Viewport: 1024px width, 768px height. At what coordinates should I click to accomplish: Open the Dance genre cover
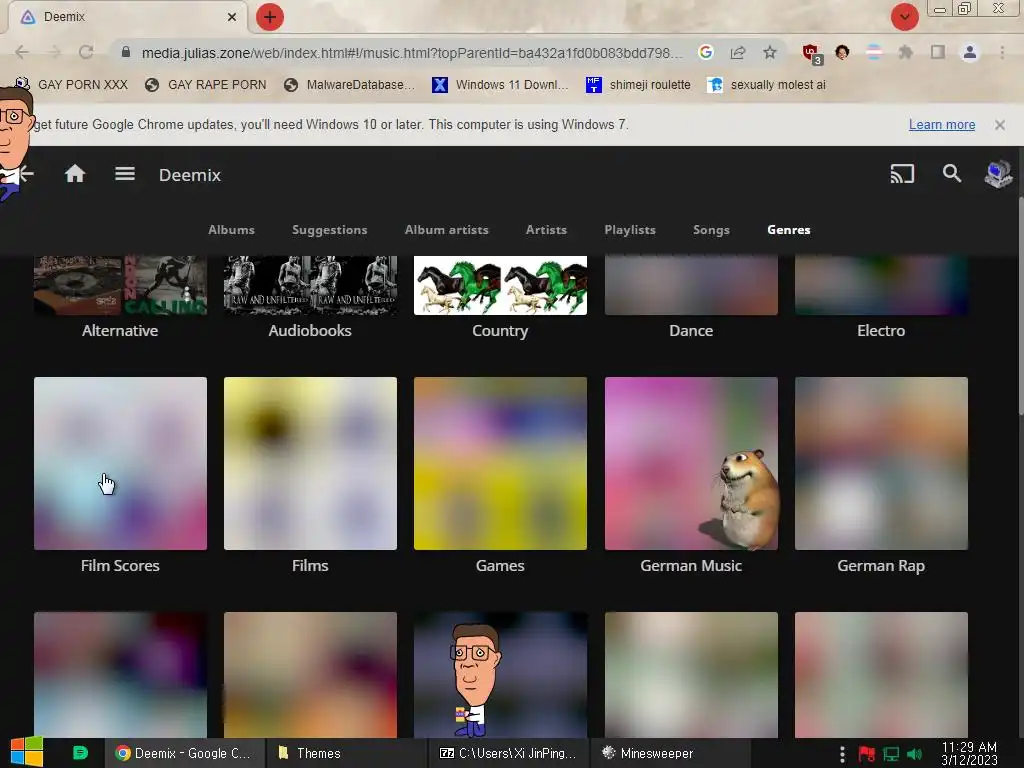tap(691, 285)
